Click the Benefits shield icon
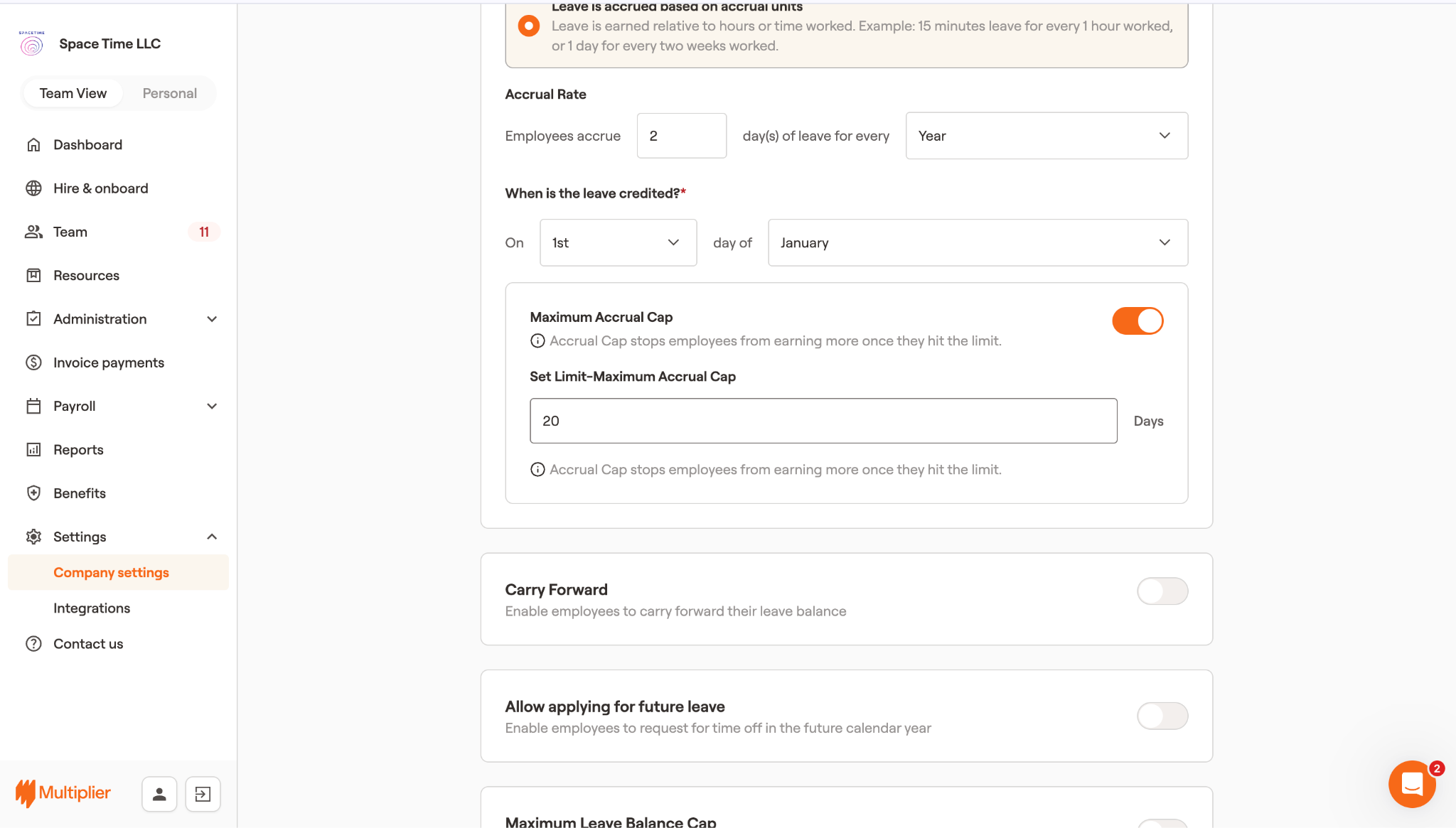This screenshot has width=1456, height=828. coord(33,493)
